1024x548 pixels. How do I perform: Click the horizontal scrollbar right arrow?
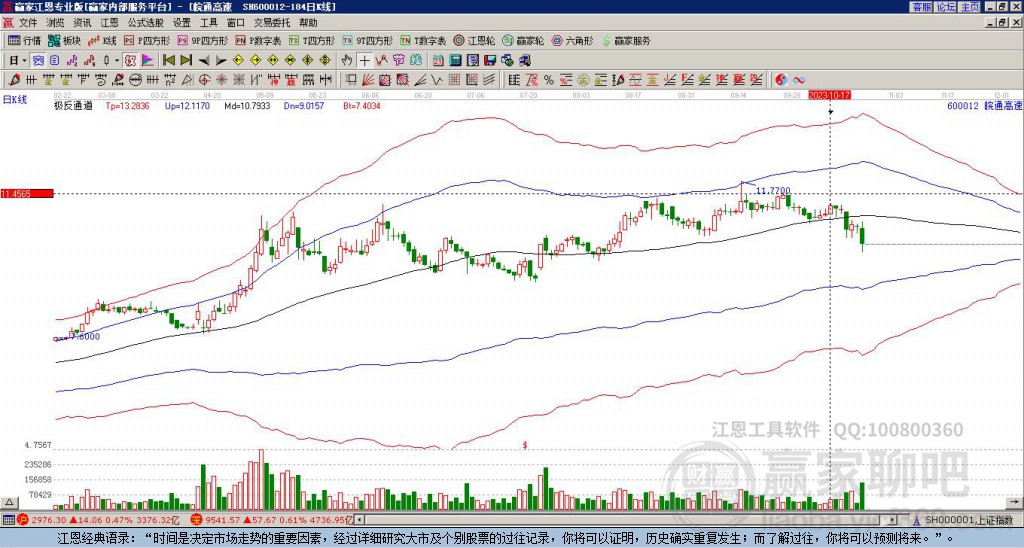(892, 520)
